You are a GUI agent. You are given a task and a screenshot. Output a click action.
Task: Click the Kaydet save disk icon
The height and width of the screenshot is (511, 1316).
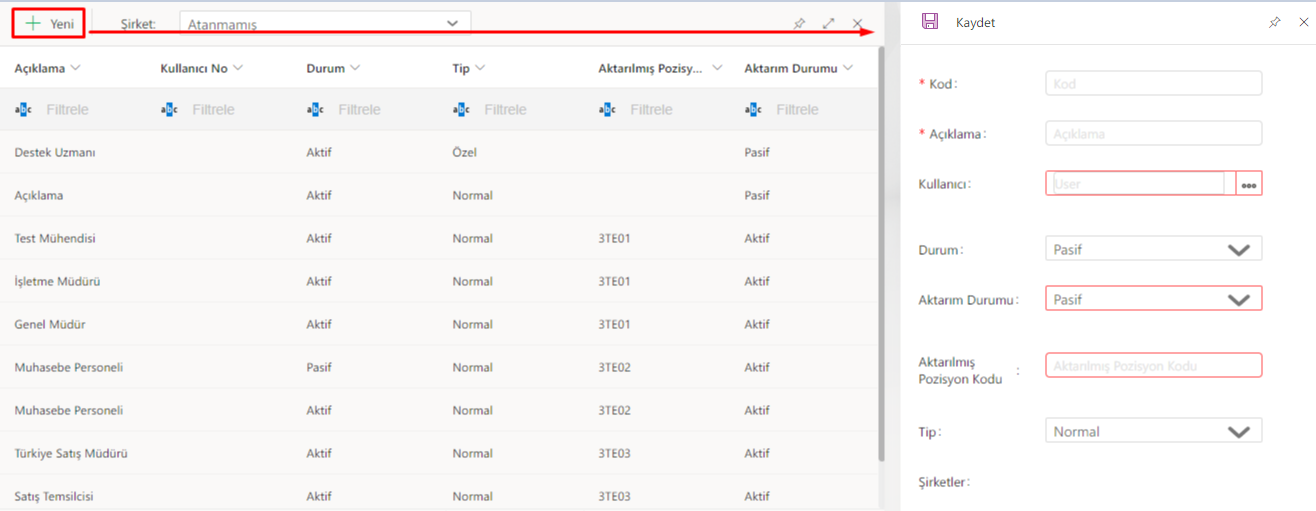click(x=930, y=22)
